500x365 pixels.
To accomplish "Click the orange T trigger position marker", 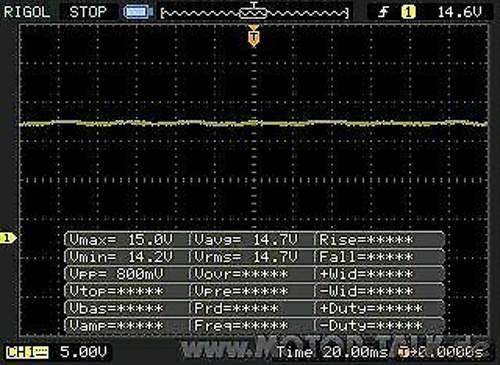I will pos(254,36).
